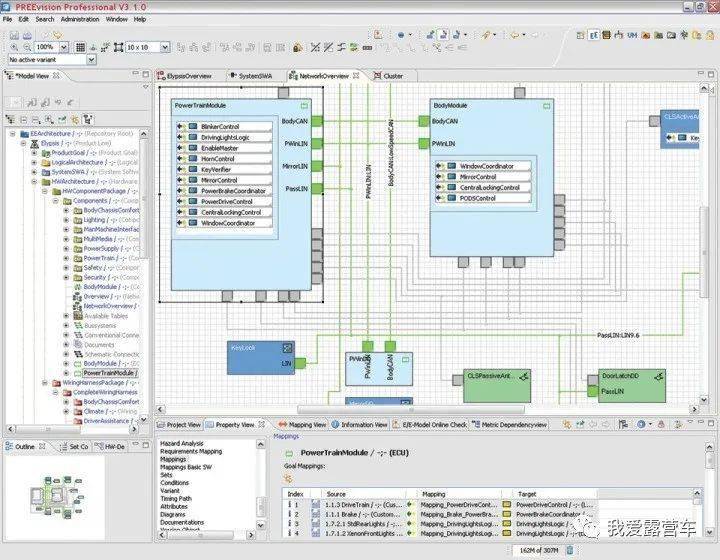The image size is (720, 560).
Task: Open the No active variant combo box
Action: pyautogui.click(x=52, y=60)
